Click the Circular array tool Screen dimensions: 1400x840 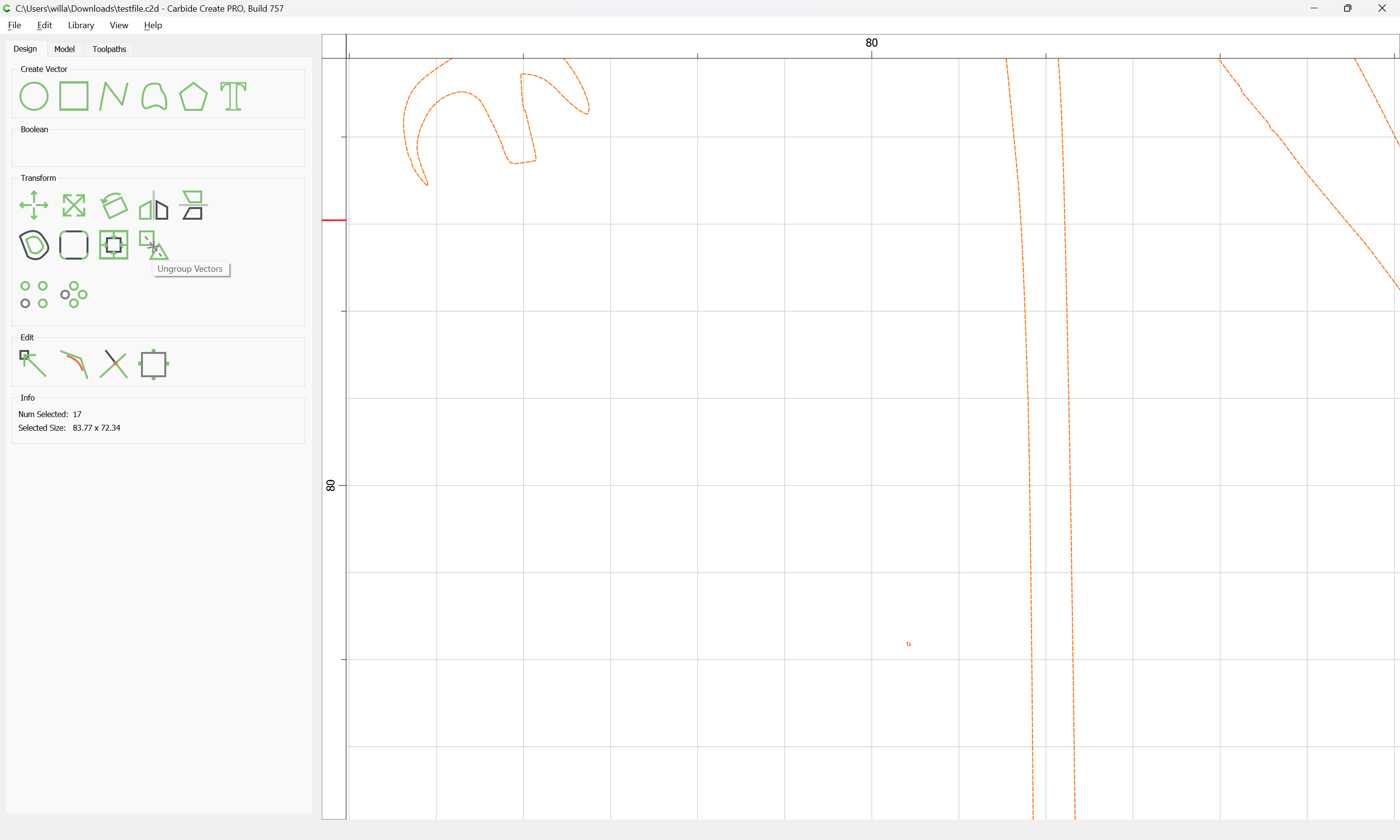[74, 294]
